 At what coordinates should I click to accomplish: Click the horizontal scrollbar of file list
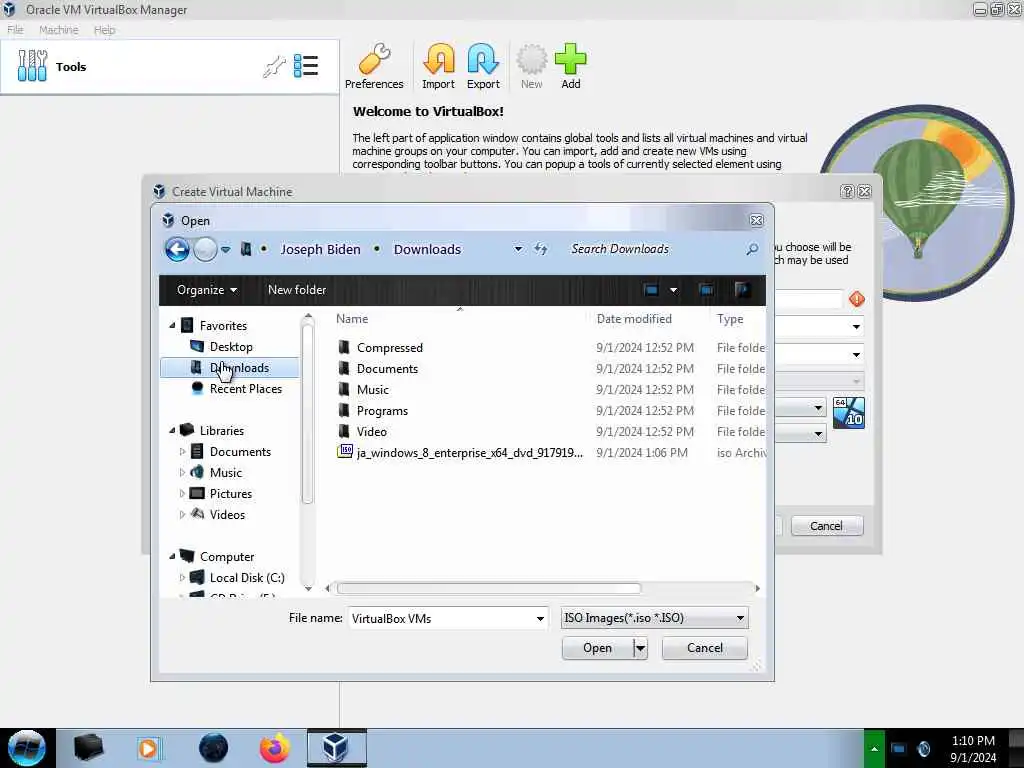(488, 588)
